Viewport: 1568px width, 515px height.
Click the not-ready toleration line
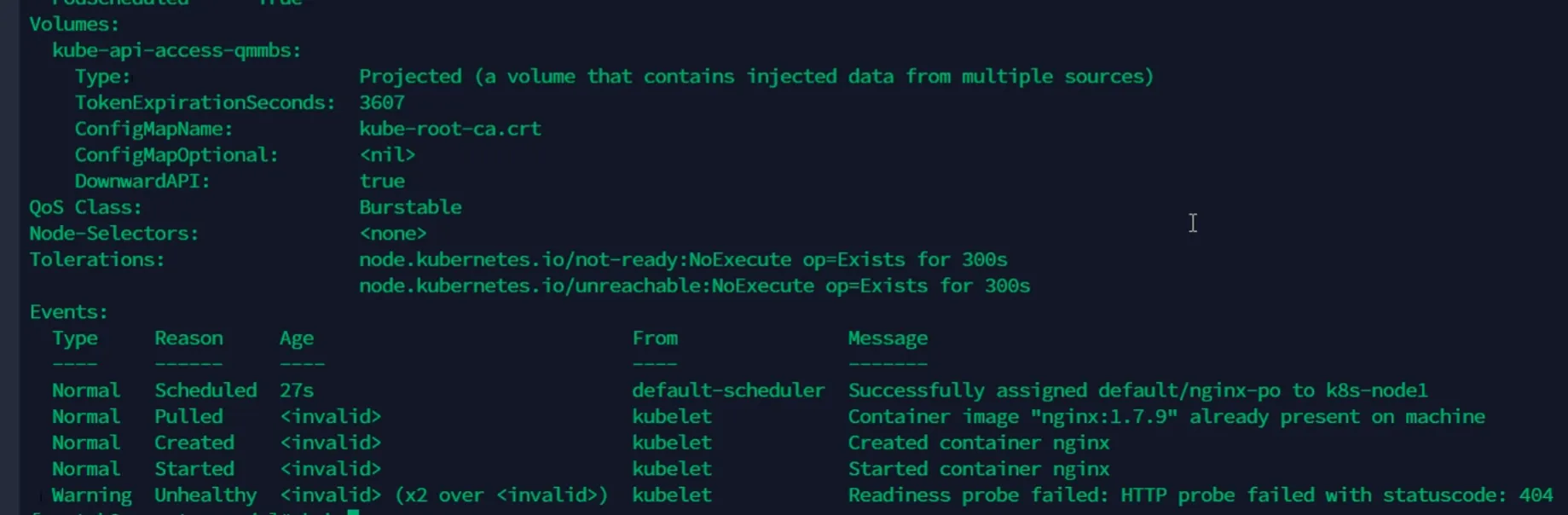[682, 259]
